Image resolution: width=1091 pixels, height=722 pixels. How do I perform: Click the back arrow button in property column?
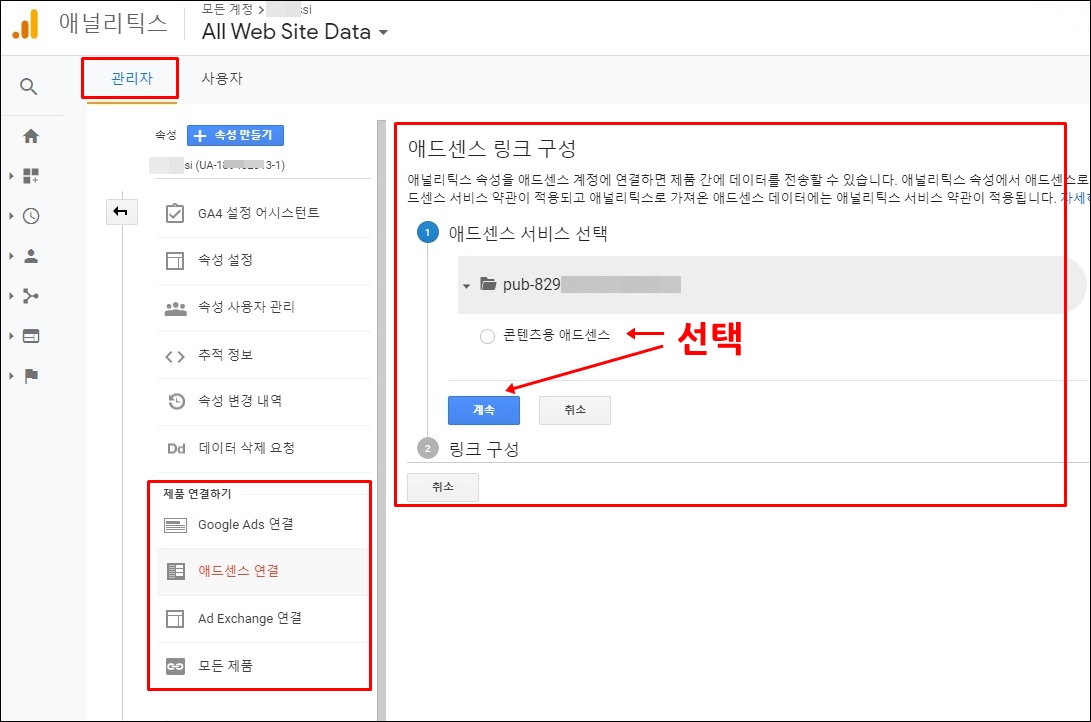pyautogui.click(x=121, y=211)
